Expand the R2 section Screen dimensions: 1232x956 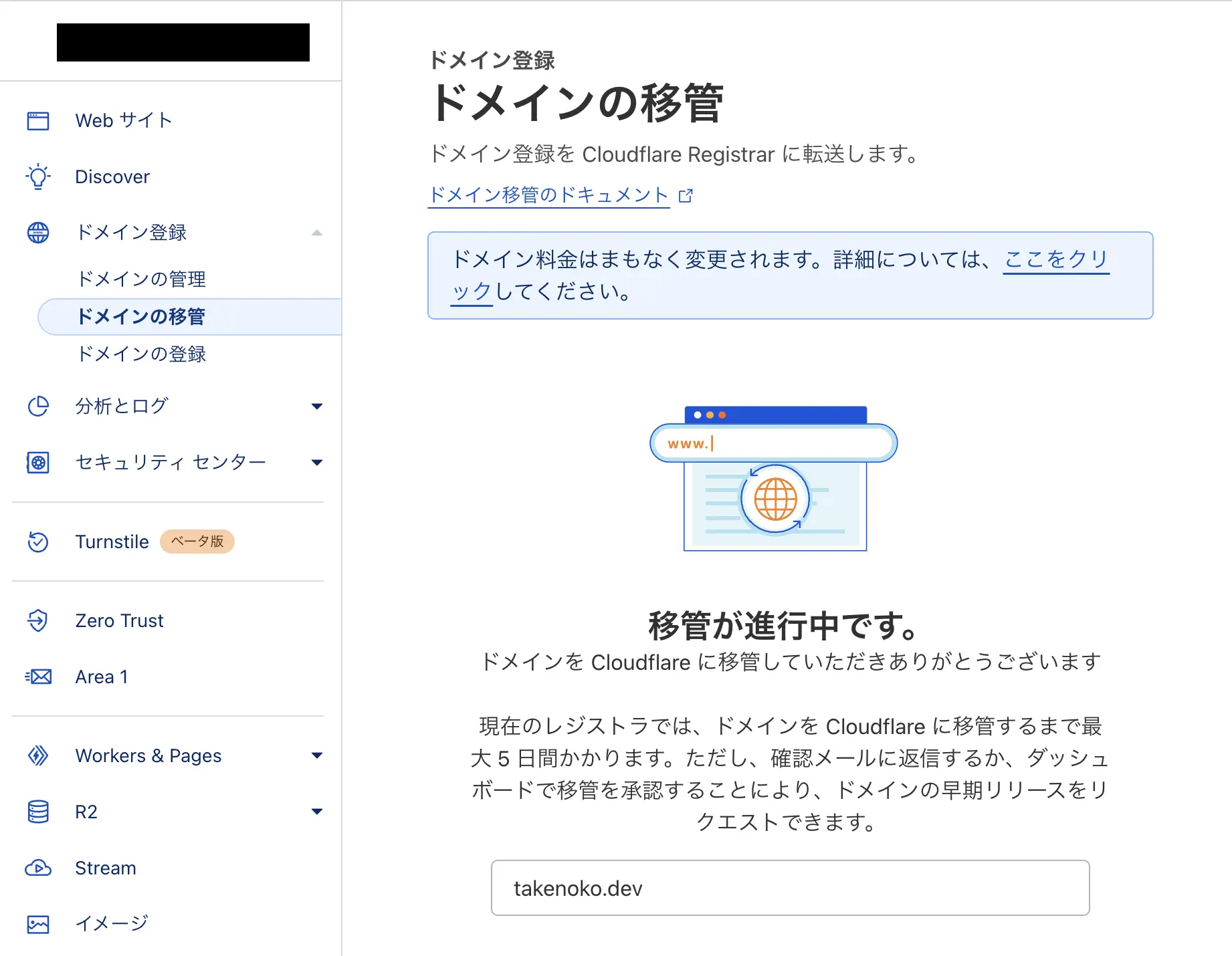point(317,812)
